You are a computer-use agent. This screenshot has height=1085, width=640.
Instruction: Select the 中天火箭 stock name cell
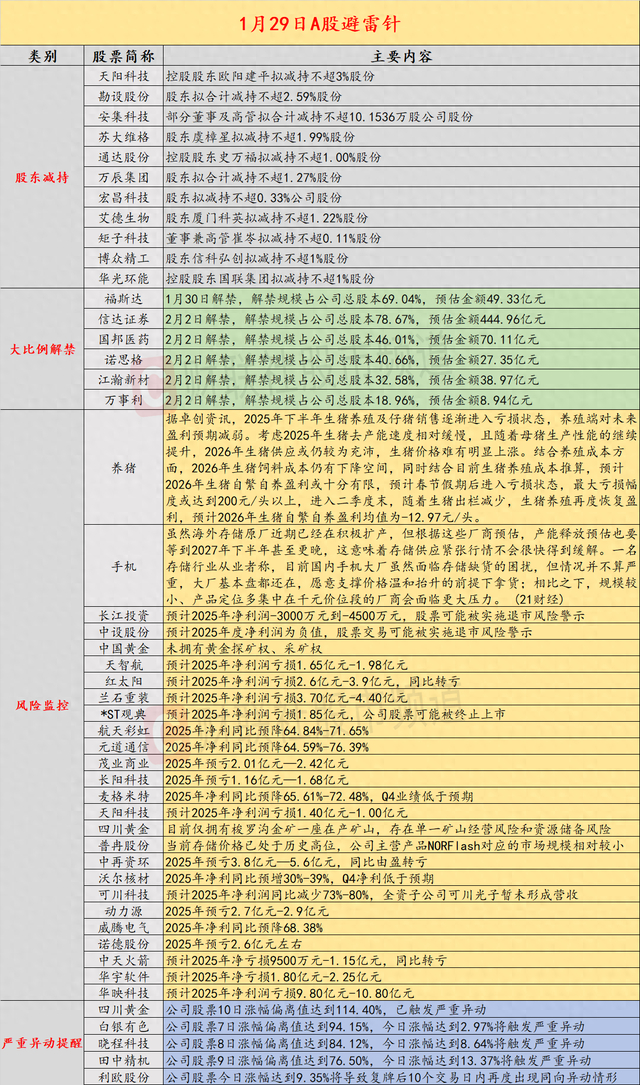[124, 960]
